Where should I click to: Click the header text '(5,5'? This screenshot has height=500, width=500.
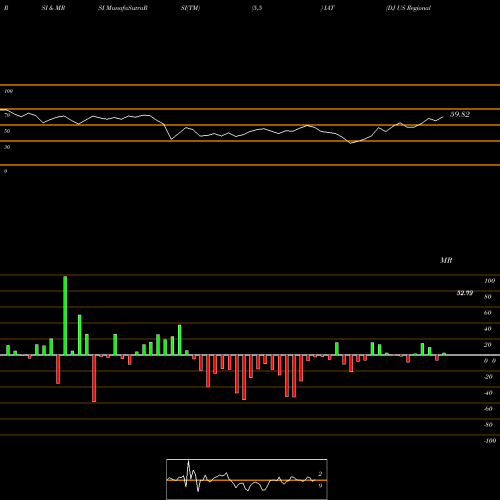click(x=256, y=8)
